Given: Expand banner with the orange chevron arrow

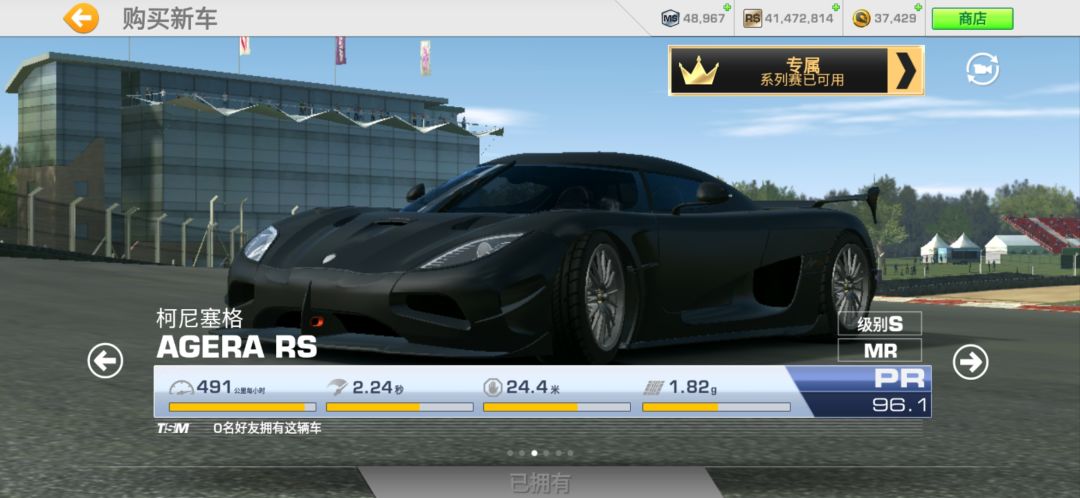Looking at the screenshot, I should pyautogui.click(x=906, y=70).
